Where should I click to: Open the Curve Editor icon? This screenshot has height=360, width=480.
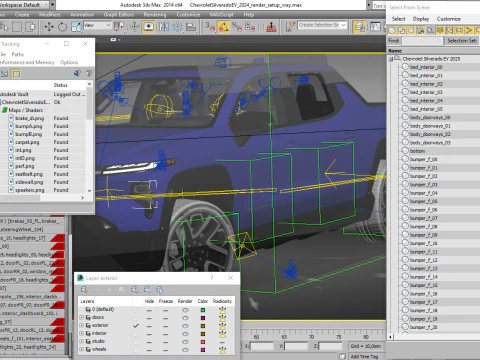pyautogui.click(x=375, y=27)
